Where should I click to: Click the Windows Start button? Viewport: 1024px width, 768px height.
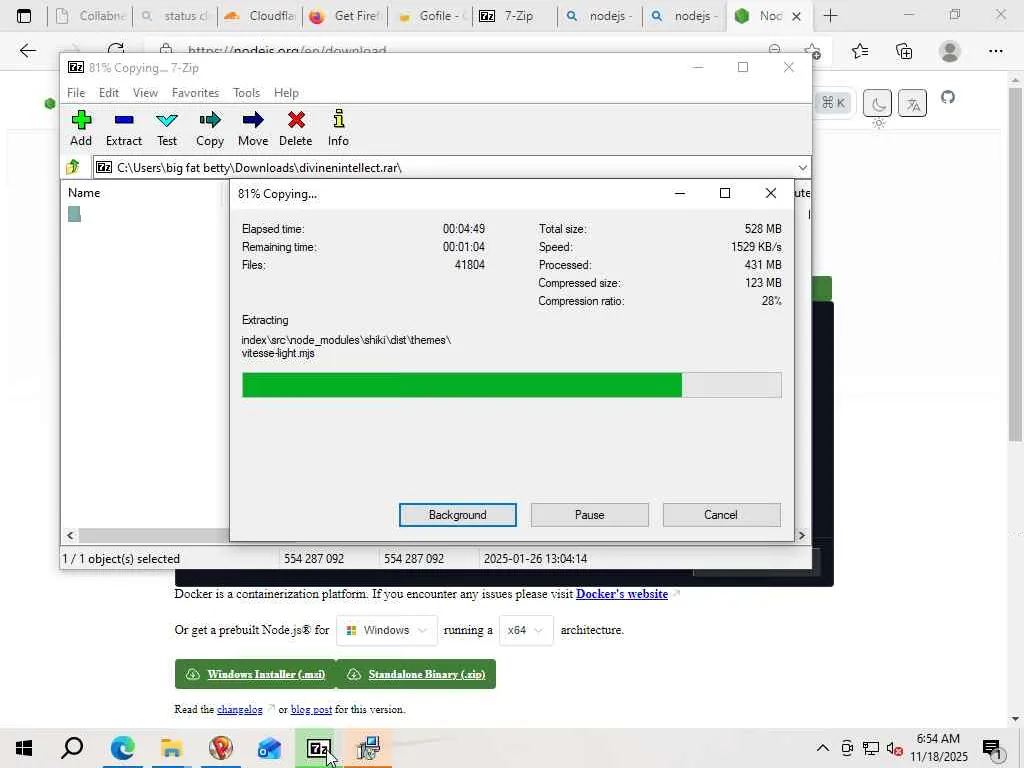point(24,748)
